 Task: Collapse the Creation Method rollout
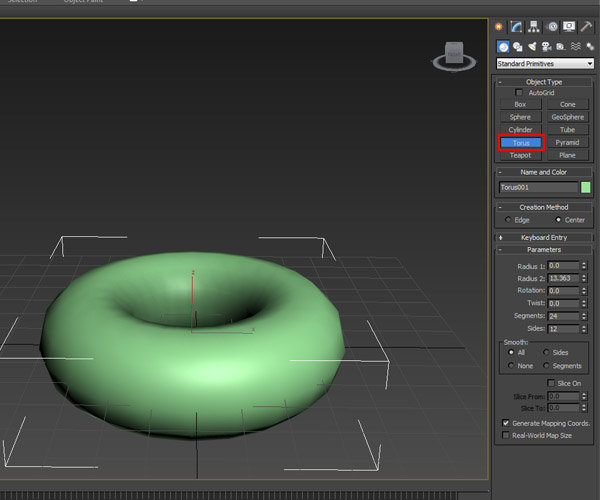click(544, 207)
